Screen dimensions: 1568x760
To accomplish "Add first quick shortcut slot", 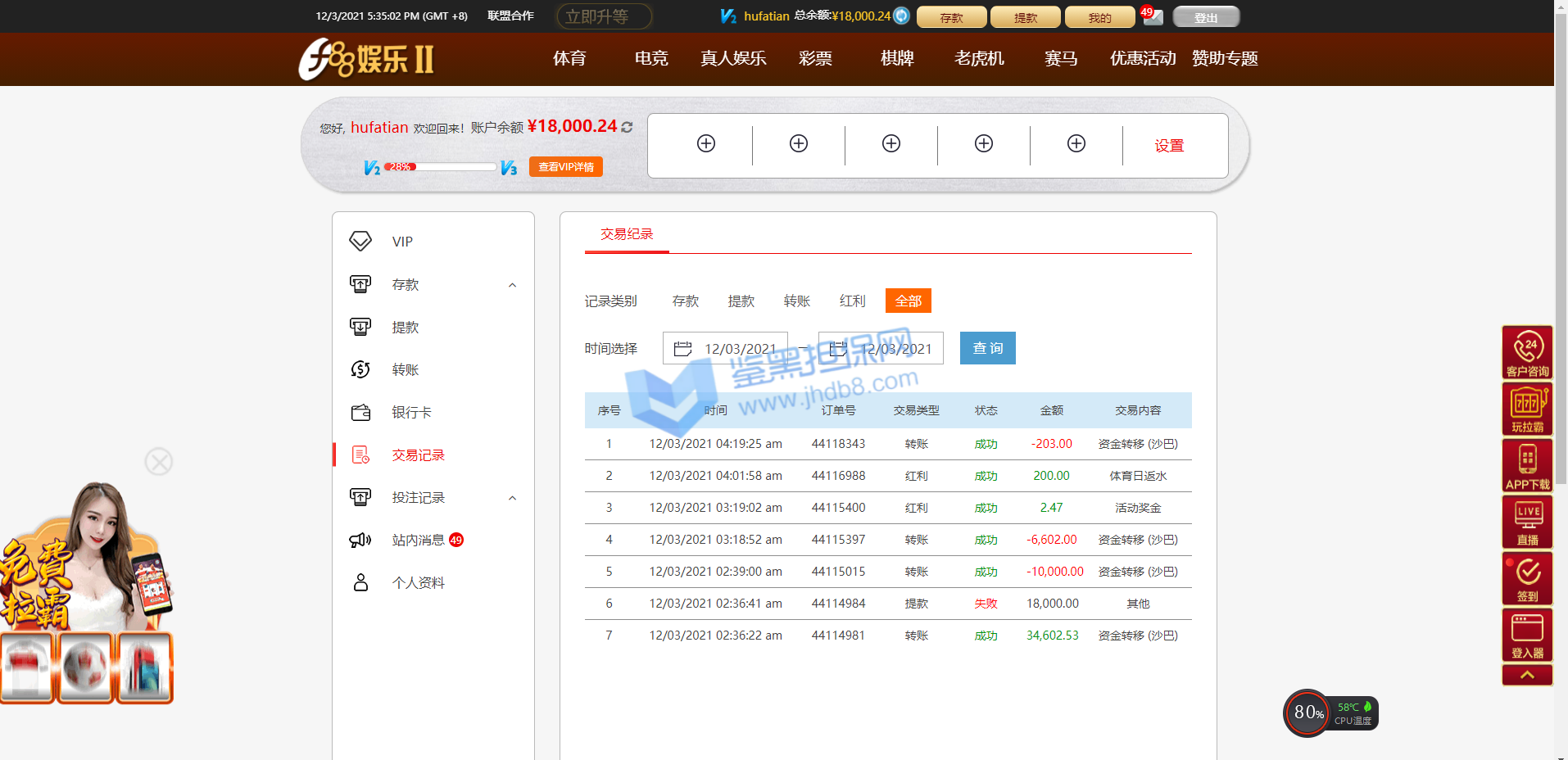I will tap(706, 144).
